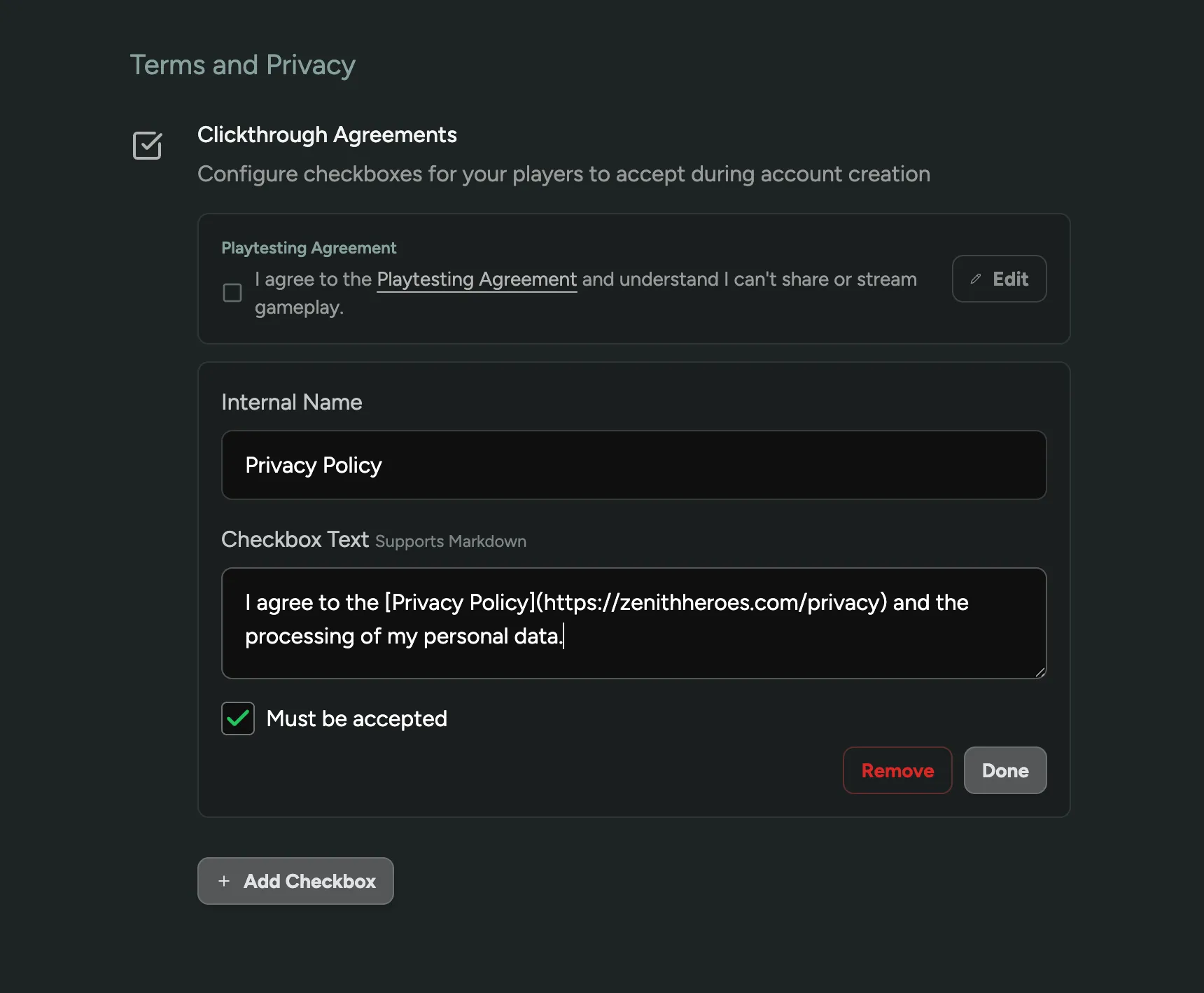This screenshot has width=1204, height=993.
Task: Click the pencil icon in the Edit button
Action: point(975,279)
